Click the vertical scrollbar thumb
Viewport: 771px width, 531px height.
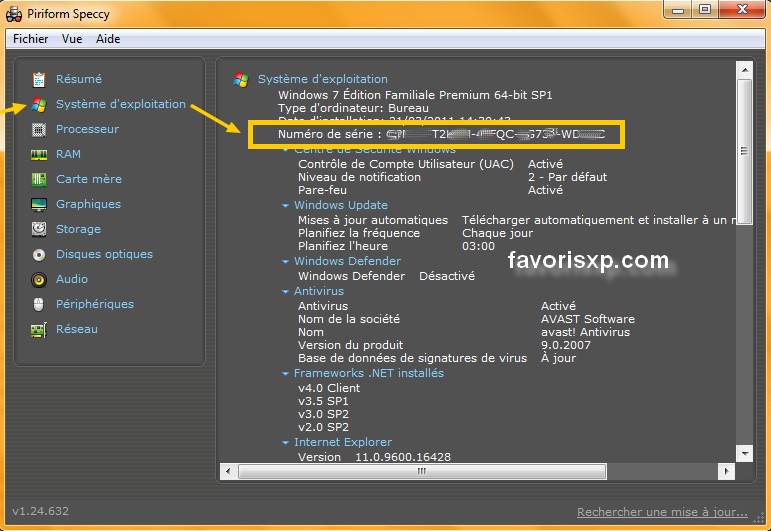[x=744, y=151]
